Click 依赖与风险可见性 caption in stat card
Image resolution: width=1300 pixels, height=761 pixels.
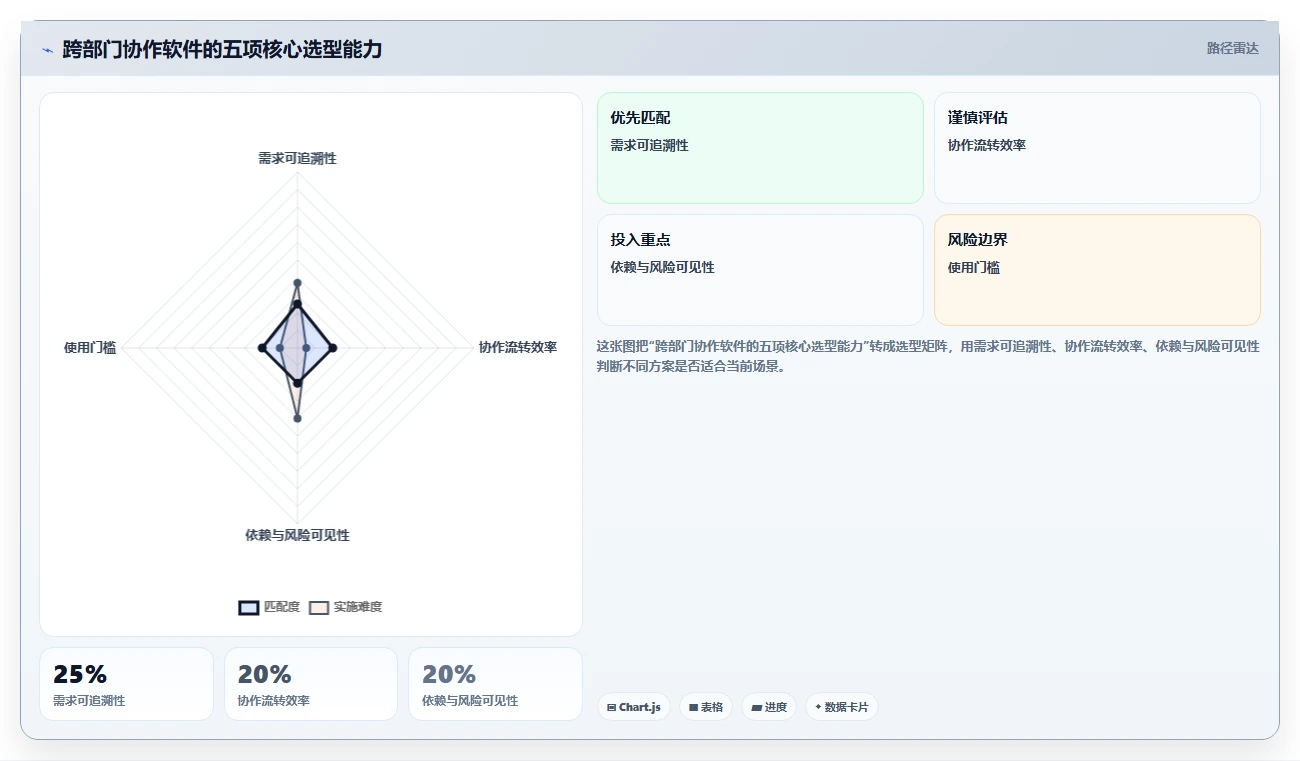[470, 701]
